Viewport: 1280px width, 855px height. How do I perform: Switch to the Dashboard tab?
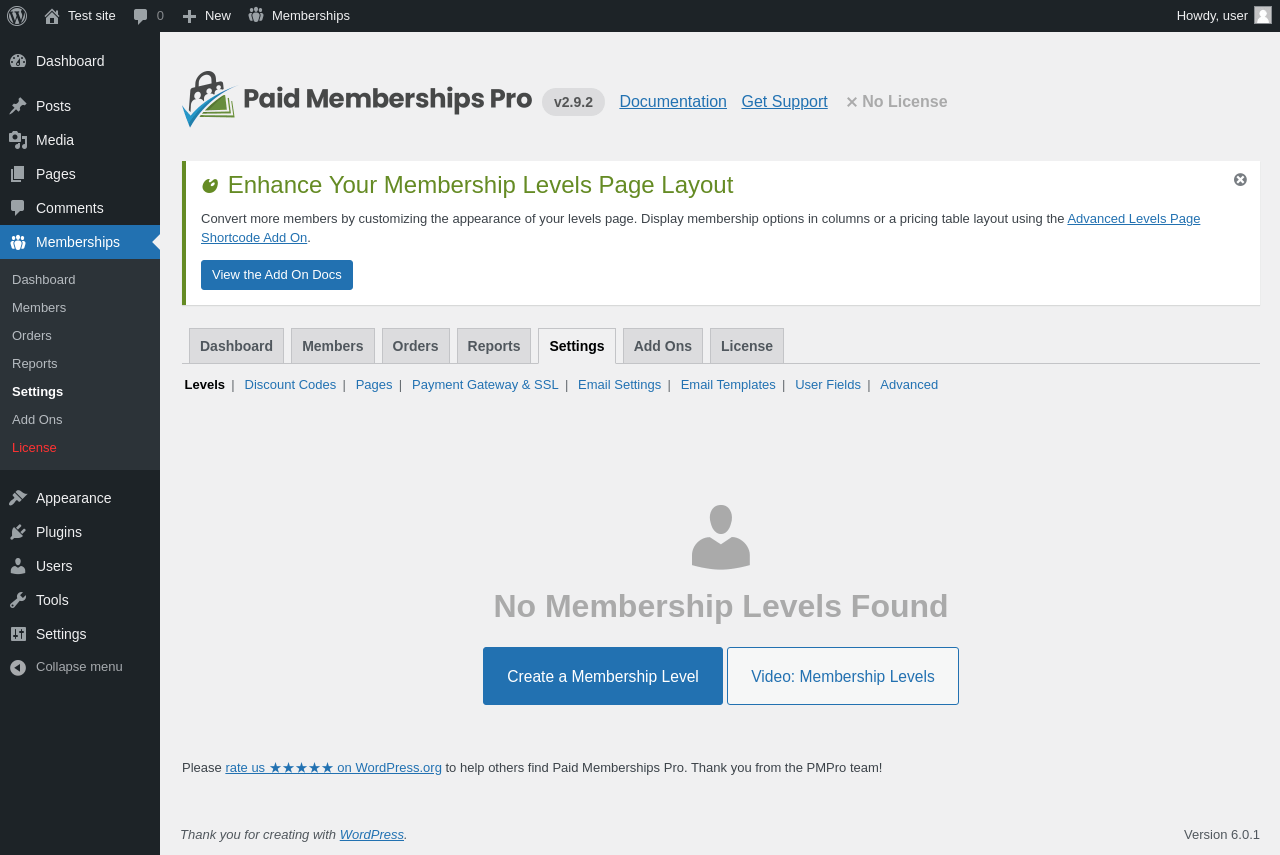(x=236, y=346)
